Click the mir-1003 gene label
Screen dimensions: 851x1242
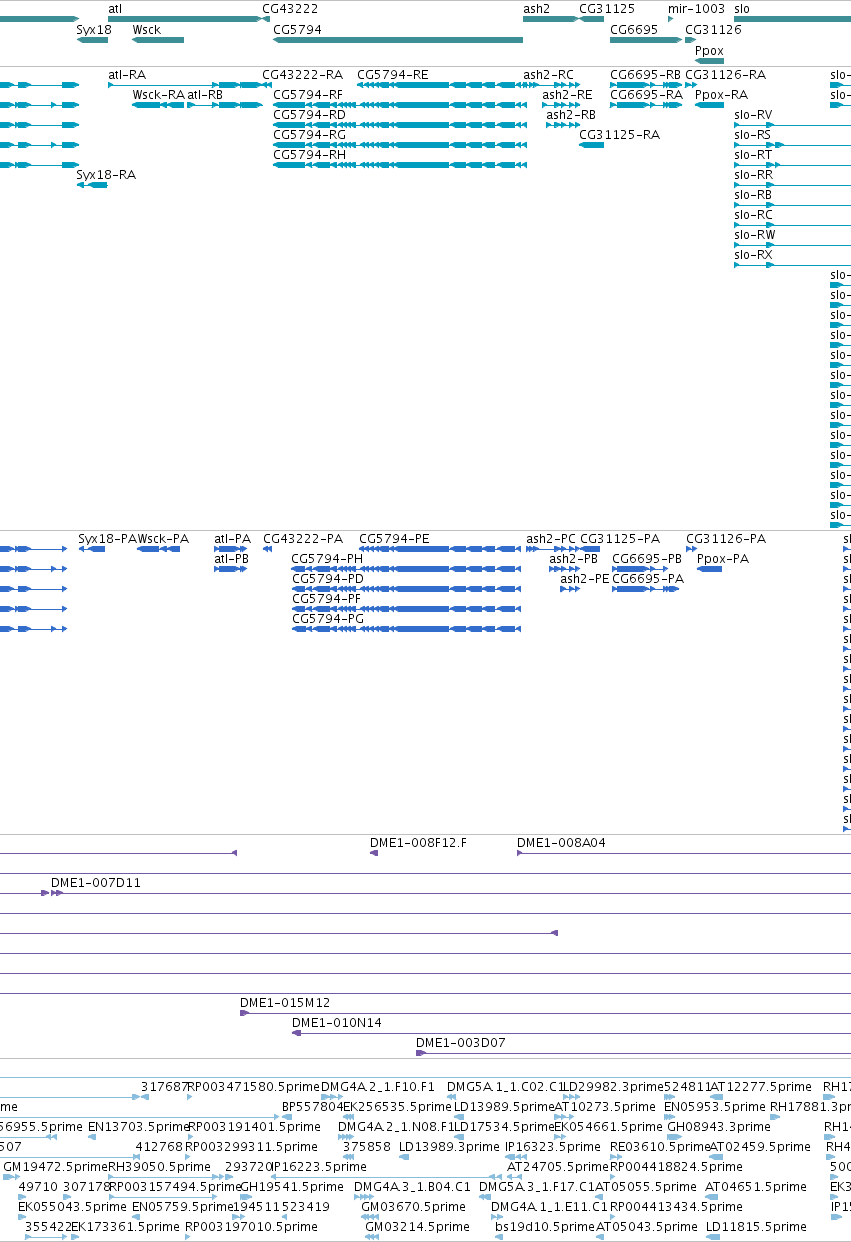tap(696, 8)
